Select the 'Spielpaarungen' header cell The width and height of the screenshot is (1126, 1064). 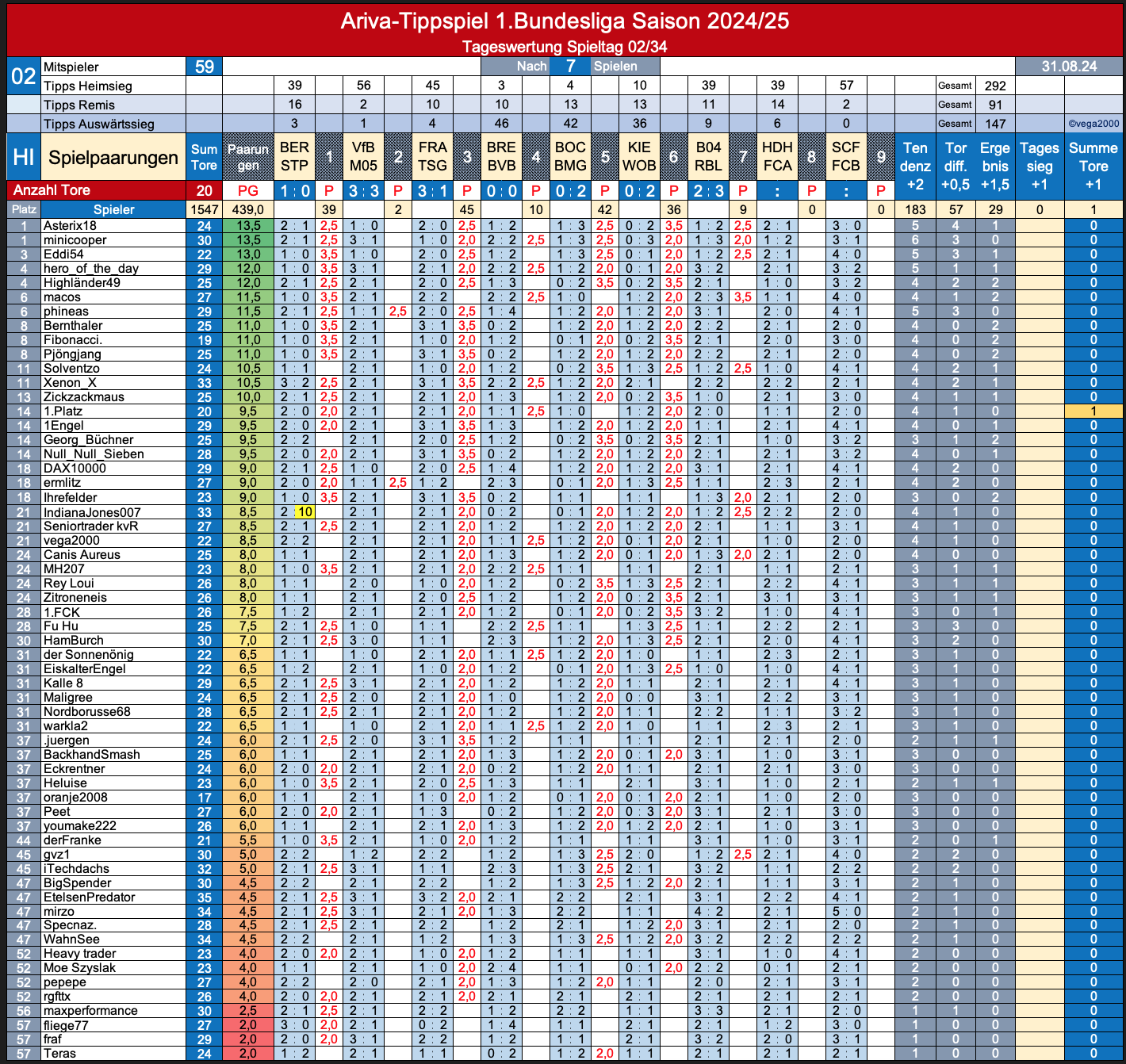coord(113,157)
